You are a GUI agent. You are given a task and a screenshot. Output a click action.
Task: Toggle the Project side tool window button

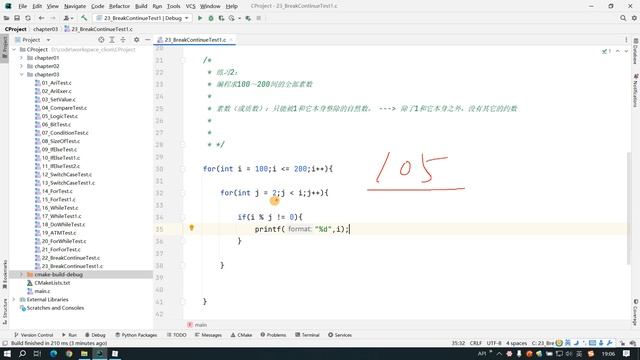pos(4,48)
